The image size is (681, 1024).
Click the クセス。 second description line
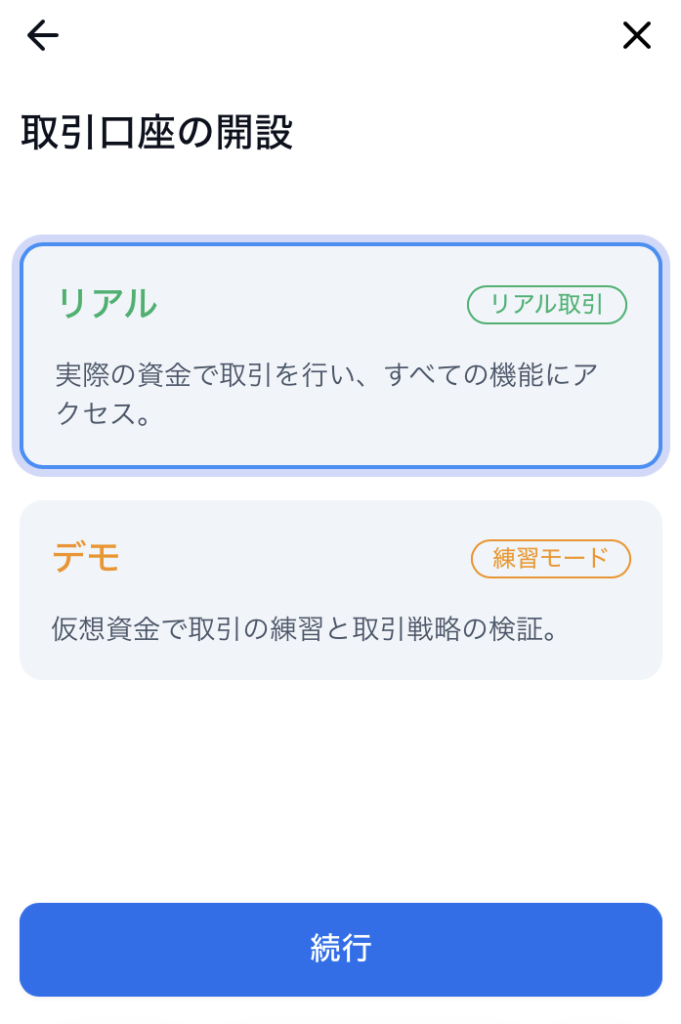[104, 413]
